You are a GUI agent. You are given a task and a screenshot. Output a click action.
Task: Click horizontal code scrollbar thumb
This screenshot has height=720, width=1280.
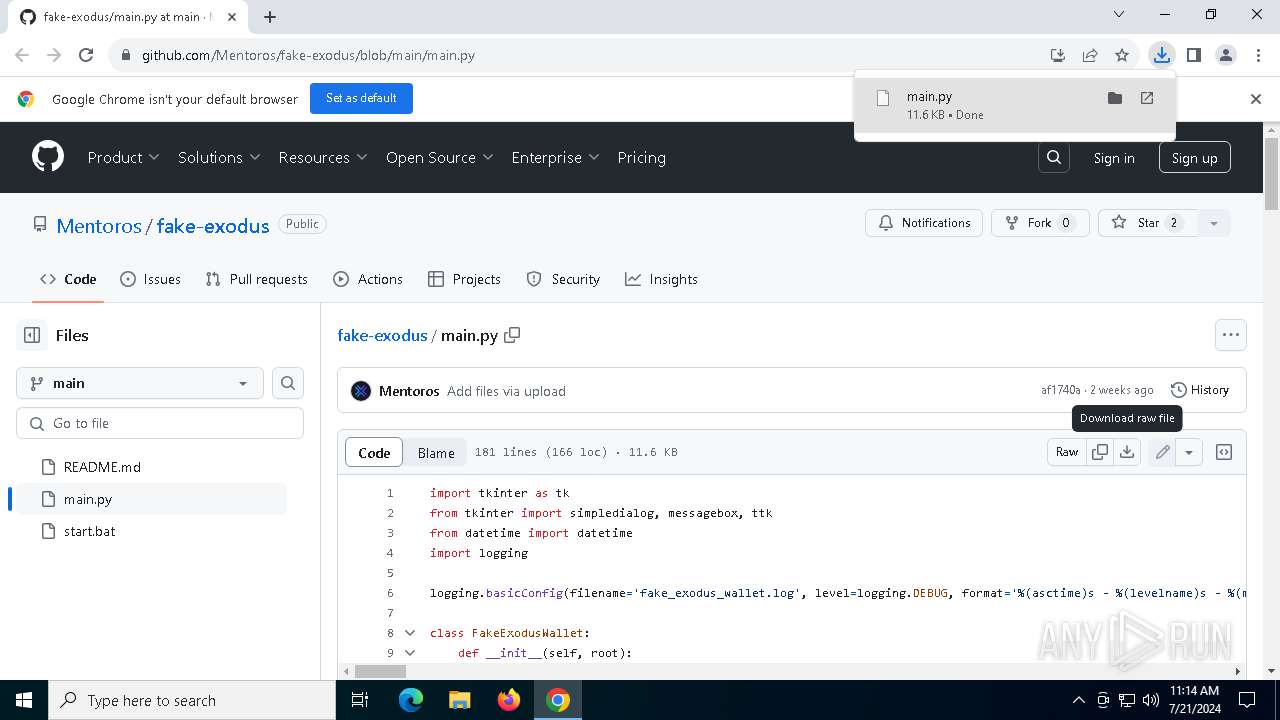(x=380, y=671)
